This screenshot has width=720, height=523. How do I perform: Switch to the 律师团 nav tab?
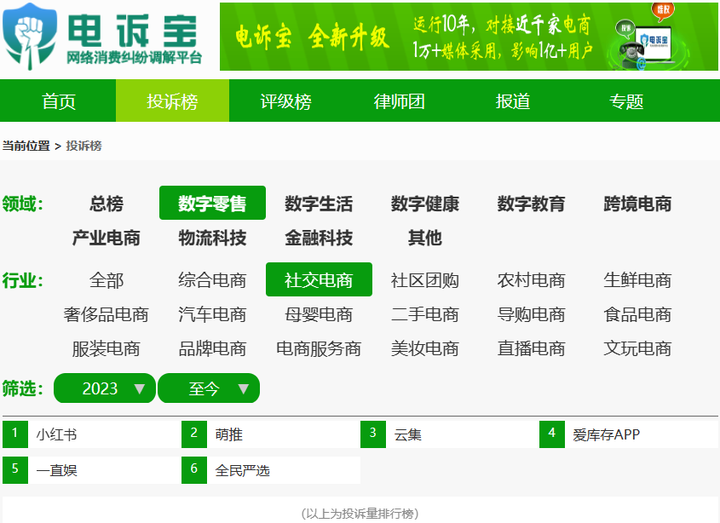(x=399, y=101)
